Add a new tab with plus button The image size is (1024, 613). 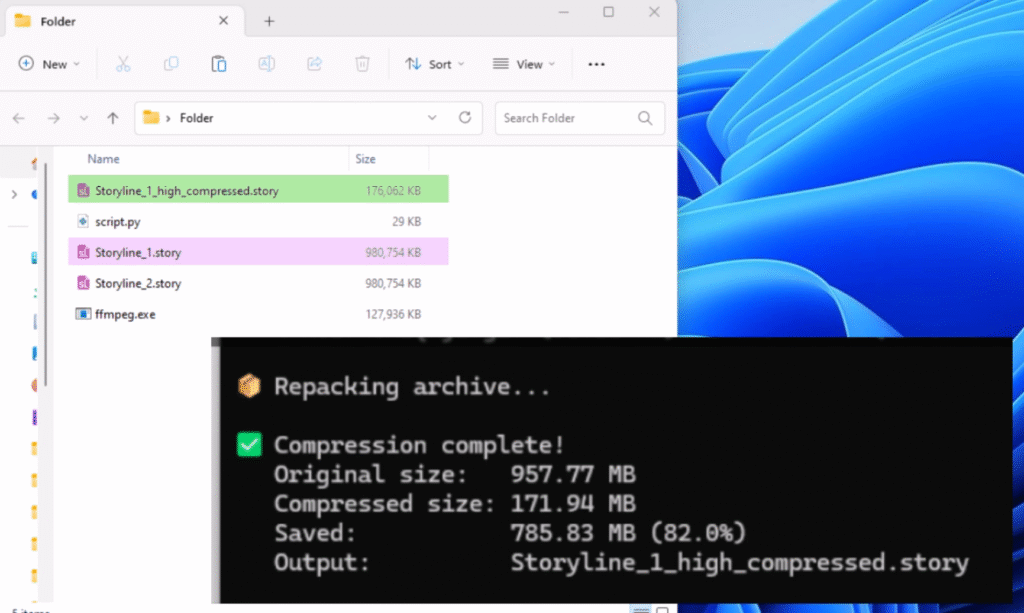click(269, 21)
